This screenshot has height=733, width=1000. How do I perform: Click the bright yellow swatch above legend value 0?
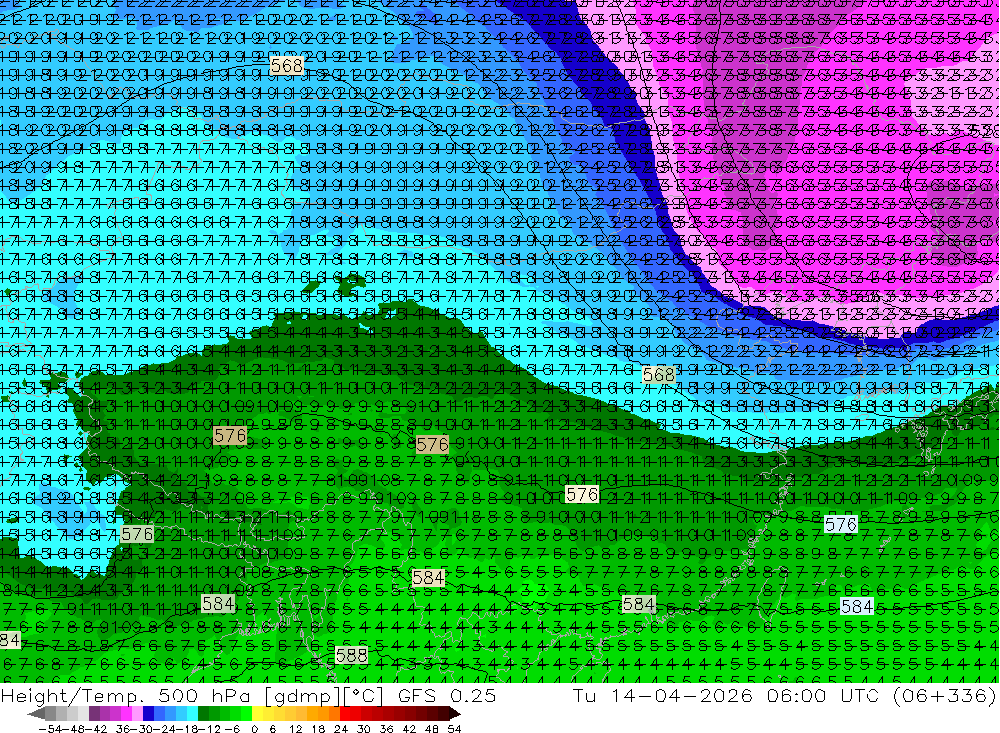point(258,714)
